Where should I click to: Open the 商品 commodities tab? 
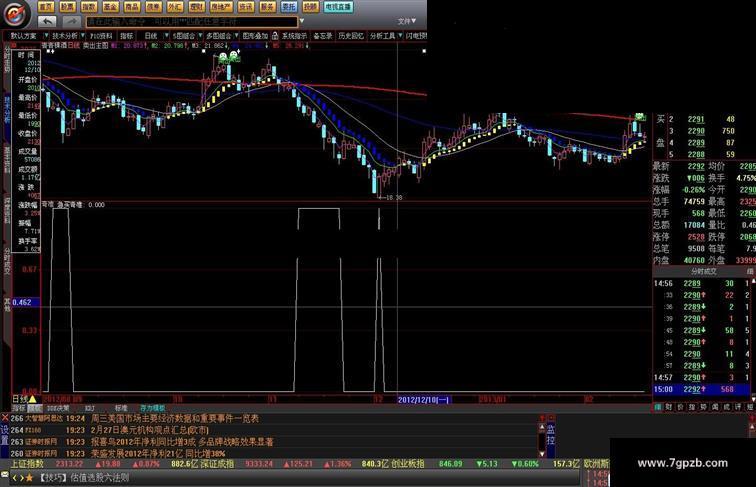[132, 7]
